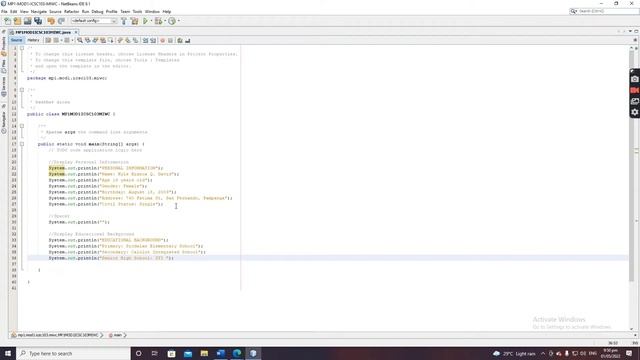640x360 pixels.
Task: Click the Windows taskbar search box
Action: (73, 353)
